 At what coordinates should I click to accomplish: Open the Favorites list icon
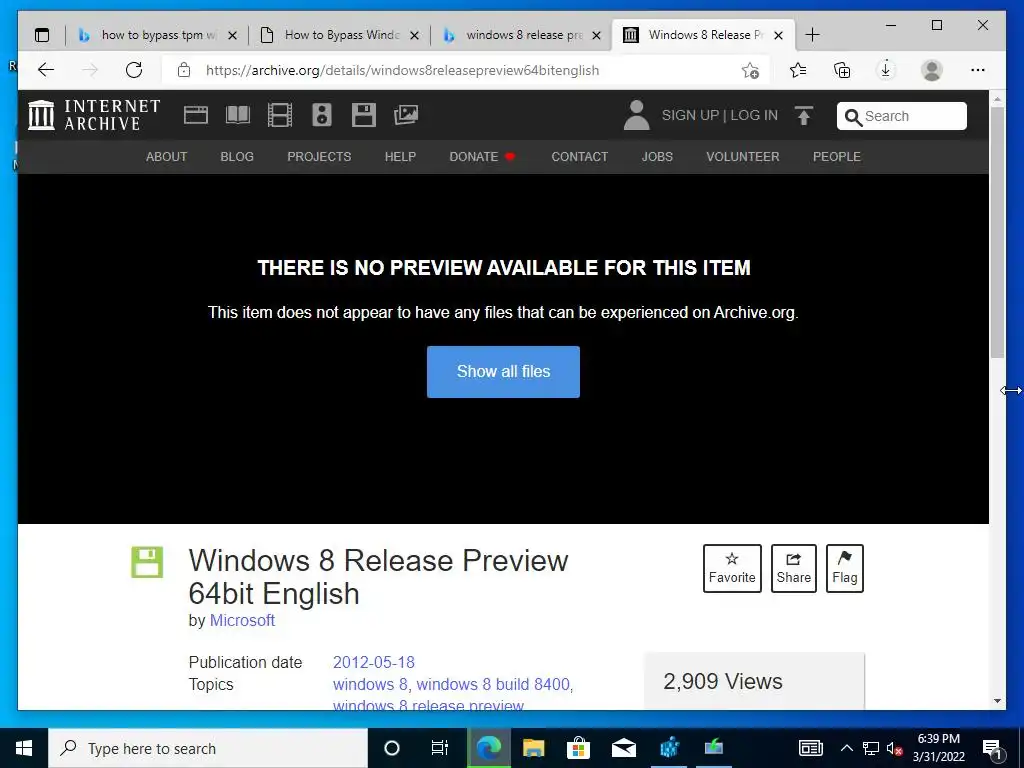[797, 70]
